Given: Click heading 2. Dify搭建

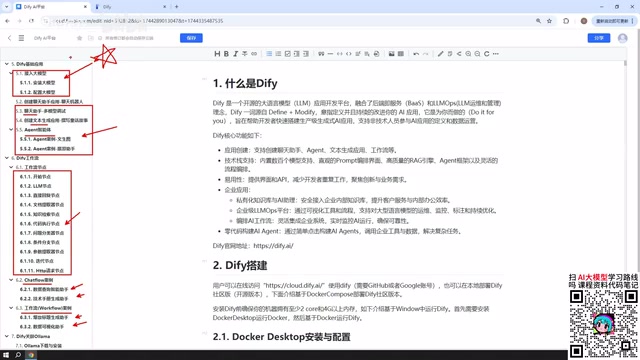Looking at the screenshot, I should 240,266.
